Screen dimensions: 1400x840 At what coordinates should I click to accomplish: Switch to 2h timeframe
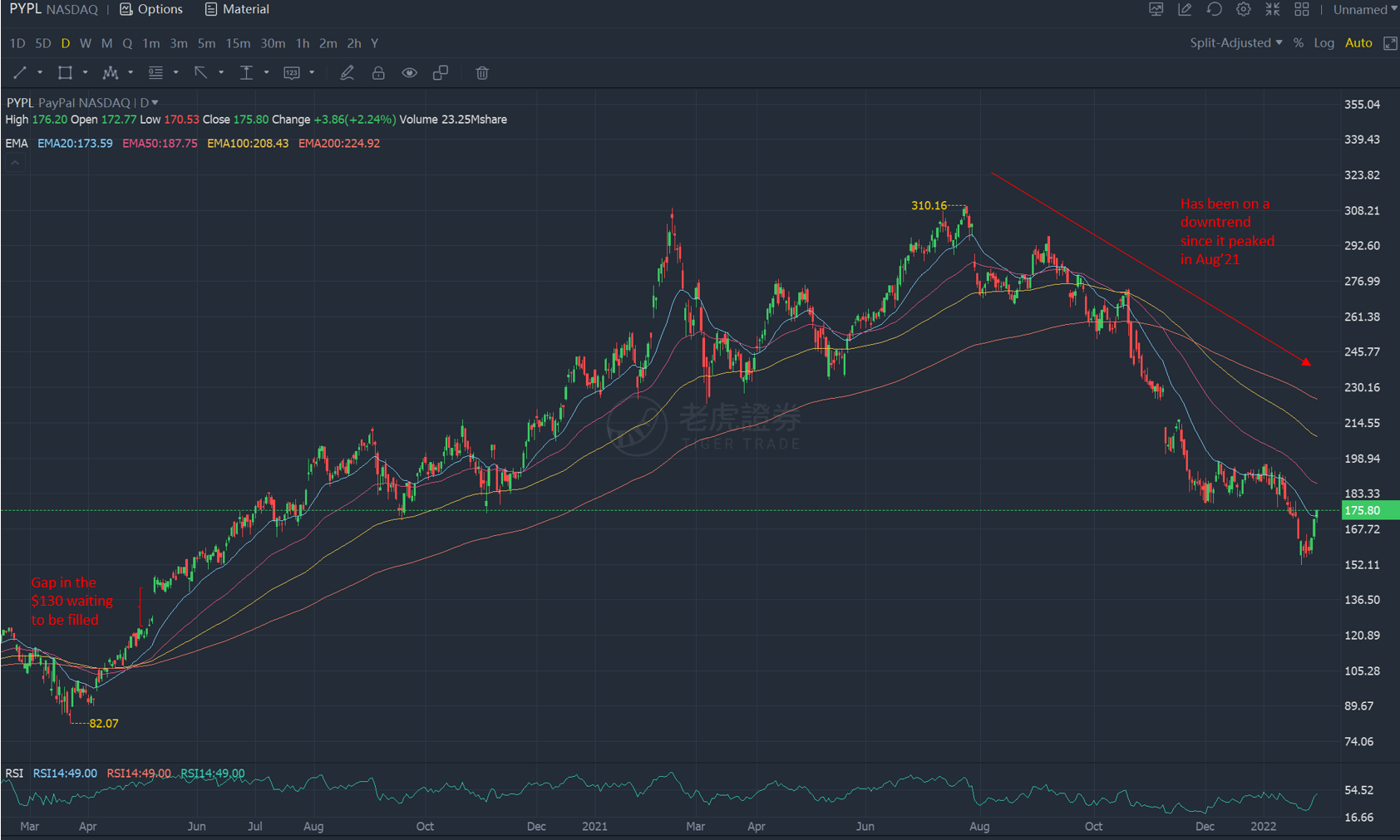(x=354, y=43)
